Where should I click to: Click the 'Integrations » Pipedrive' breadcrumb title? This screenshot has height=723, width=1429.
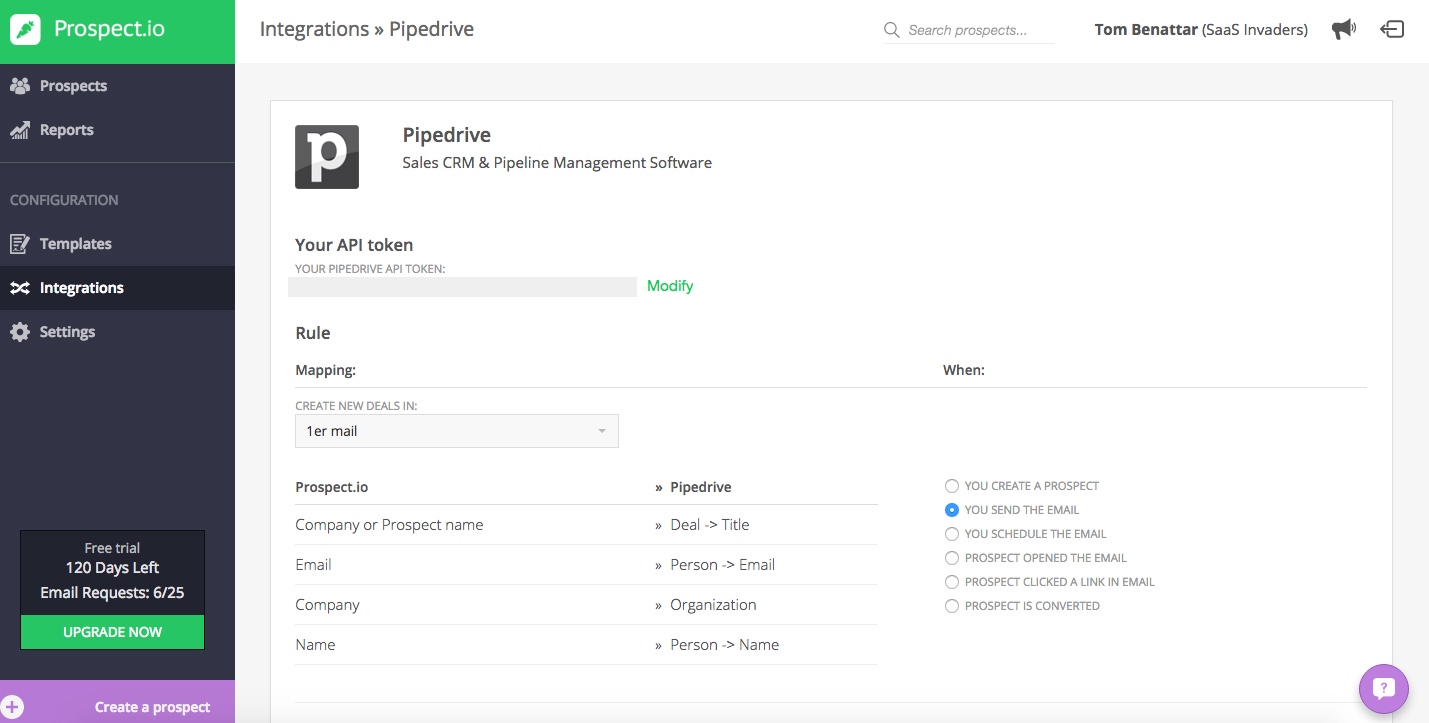pyautogui.click(x=367, y=29)
